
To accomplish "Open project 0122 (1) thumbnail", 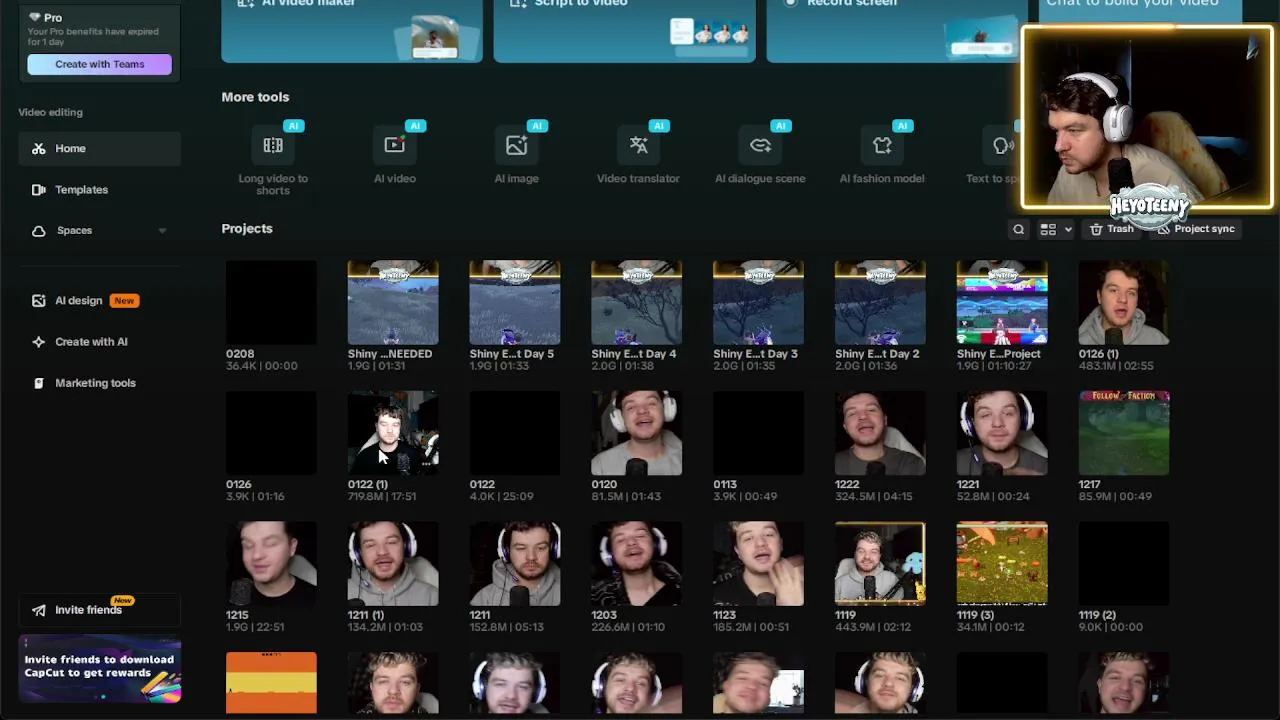I will pyautogui.click(x=393, y=433).
